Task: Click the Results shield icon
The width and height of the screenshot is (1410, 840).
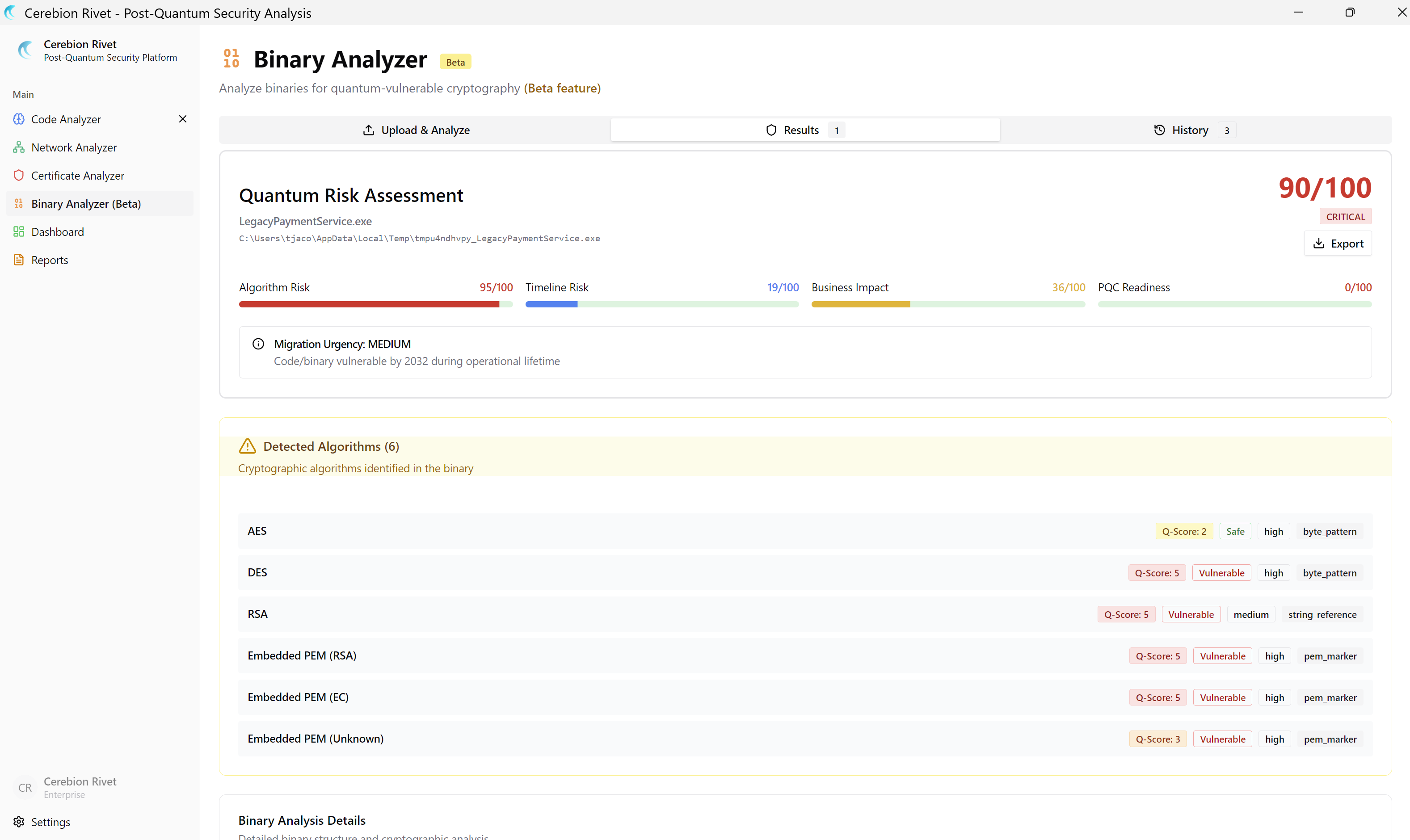Action: point(771,130)
